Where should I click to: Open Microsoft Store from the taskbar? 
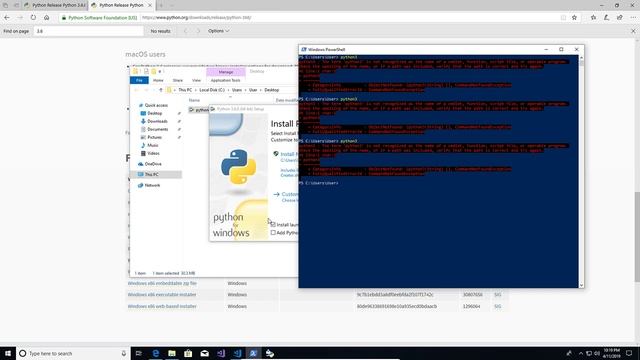coord(188,353)
